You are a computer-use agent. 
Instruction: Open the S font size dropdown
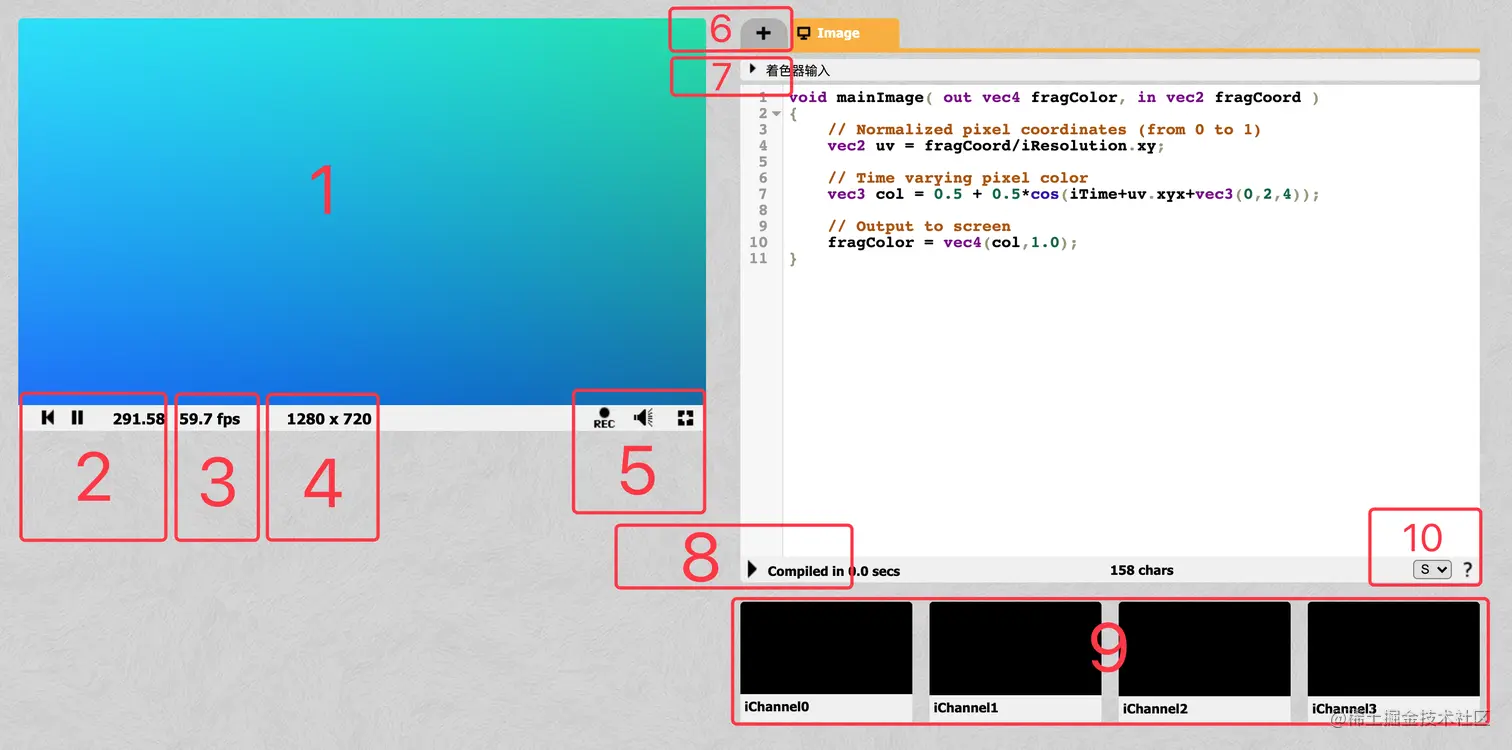[1432, 569]
